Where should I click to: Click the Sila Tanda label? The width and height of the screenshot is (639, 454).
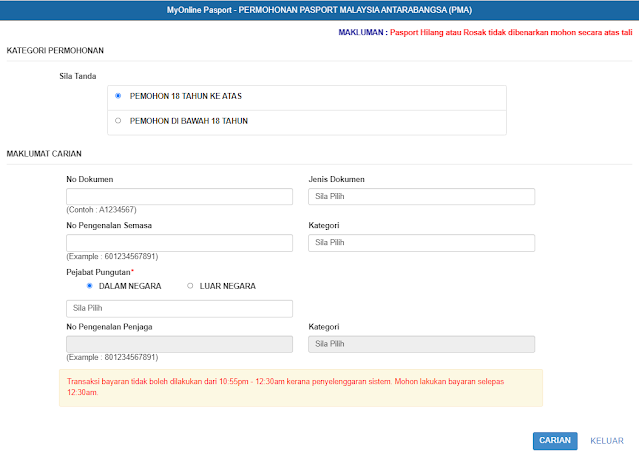pos(77,76)
